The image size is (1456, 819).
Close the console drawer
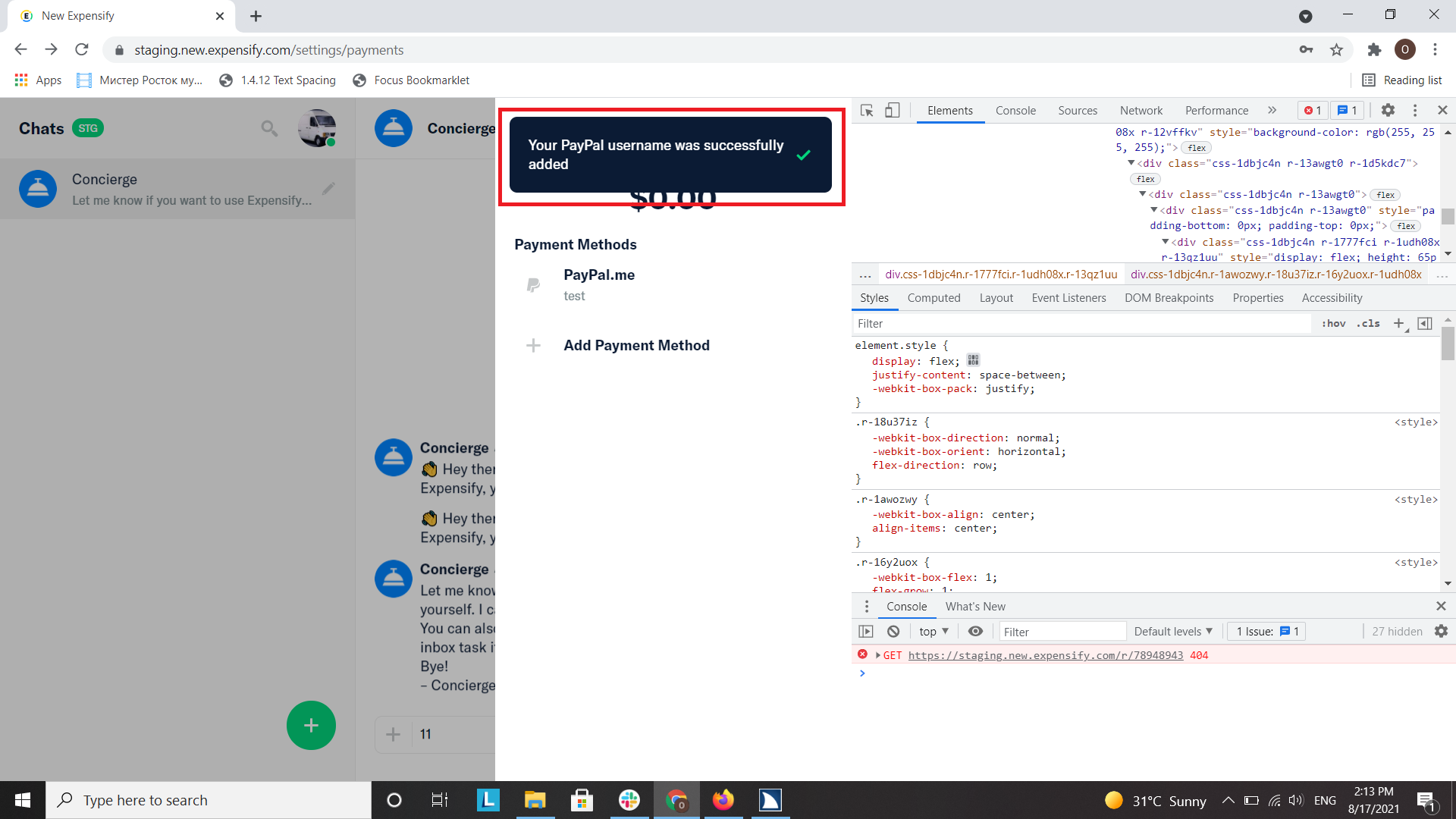tap(1441, 607)
